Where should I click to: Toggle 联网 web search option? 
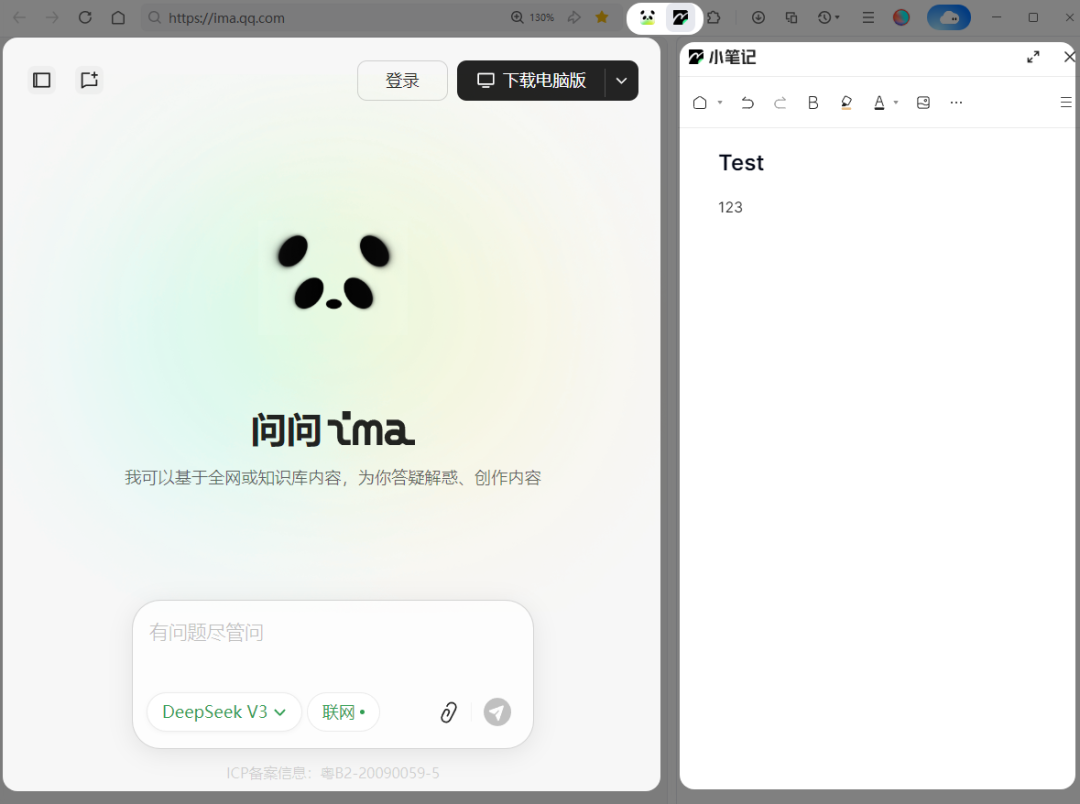[343, 712]
